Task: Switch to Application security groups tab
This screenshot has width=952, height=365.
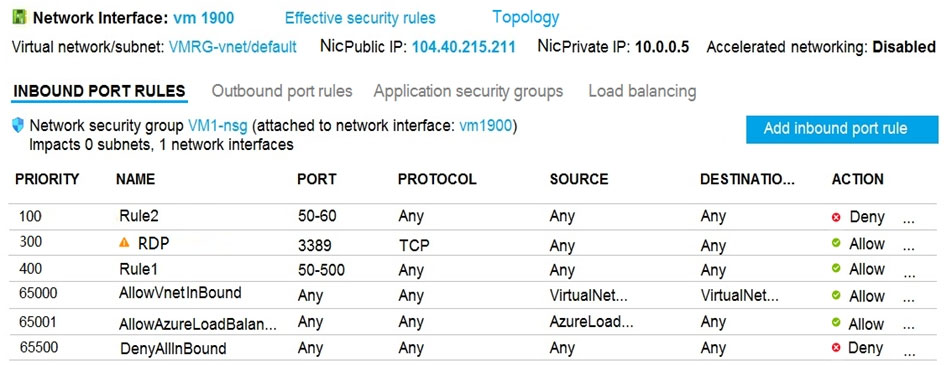Action: (x=468, y=91)
